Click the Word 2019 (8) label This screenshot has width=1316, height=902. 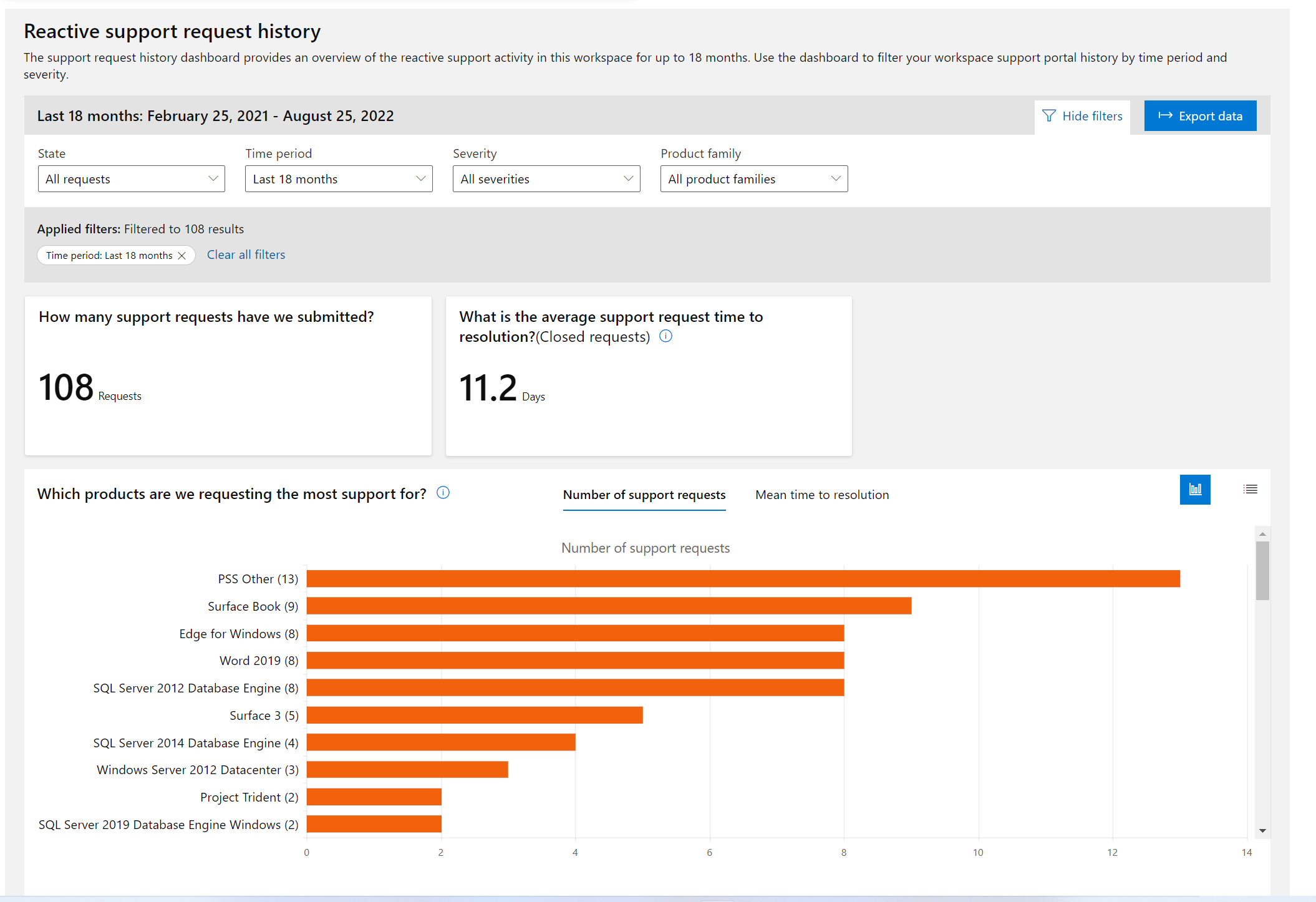259,661
